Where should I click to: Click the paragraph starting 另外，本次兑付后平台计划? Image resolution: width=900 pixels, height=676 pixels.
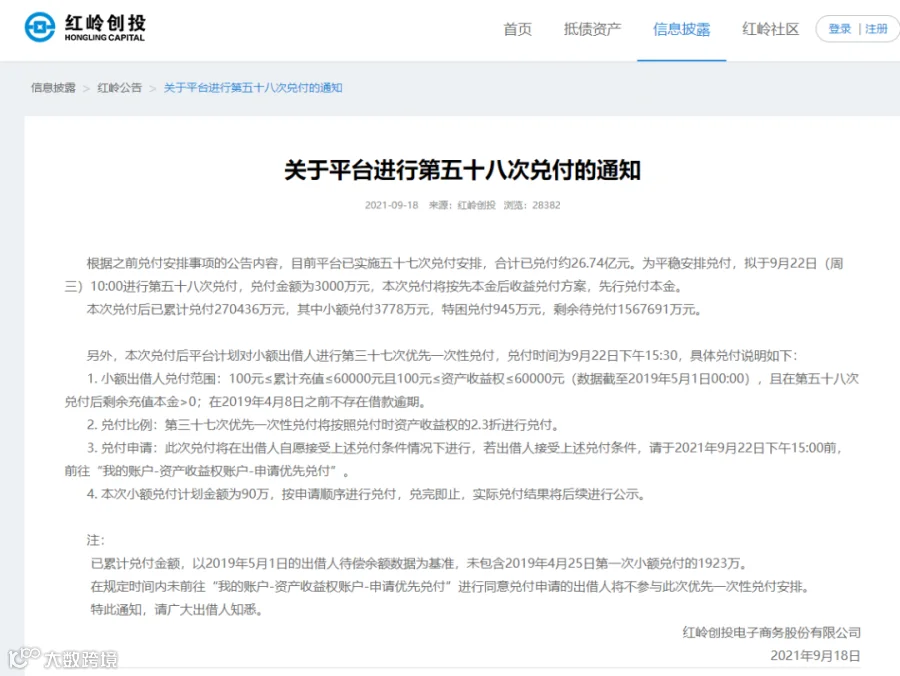[x=442, y=356]
